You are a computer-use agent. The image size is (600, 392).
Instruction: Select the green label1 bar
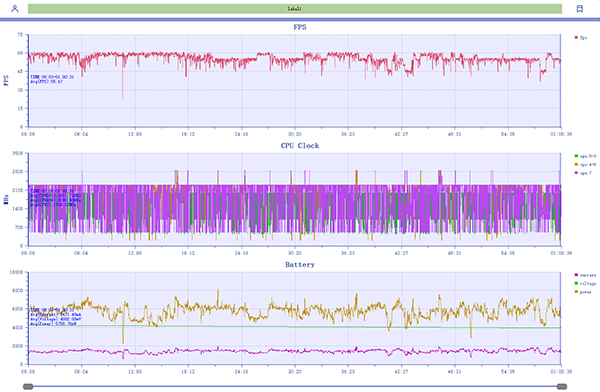[x=295, y=8]
